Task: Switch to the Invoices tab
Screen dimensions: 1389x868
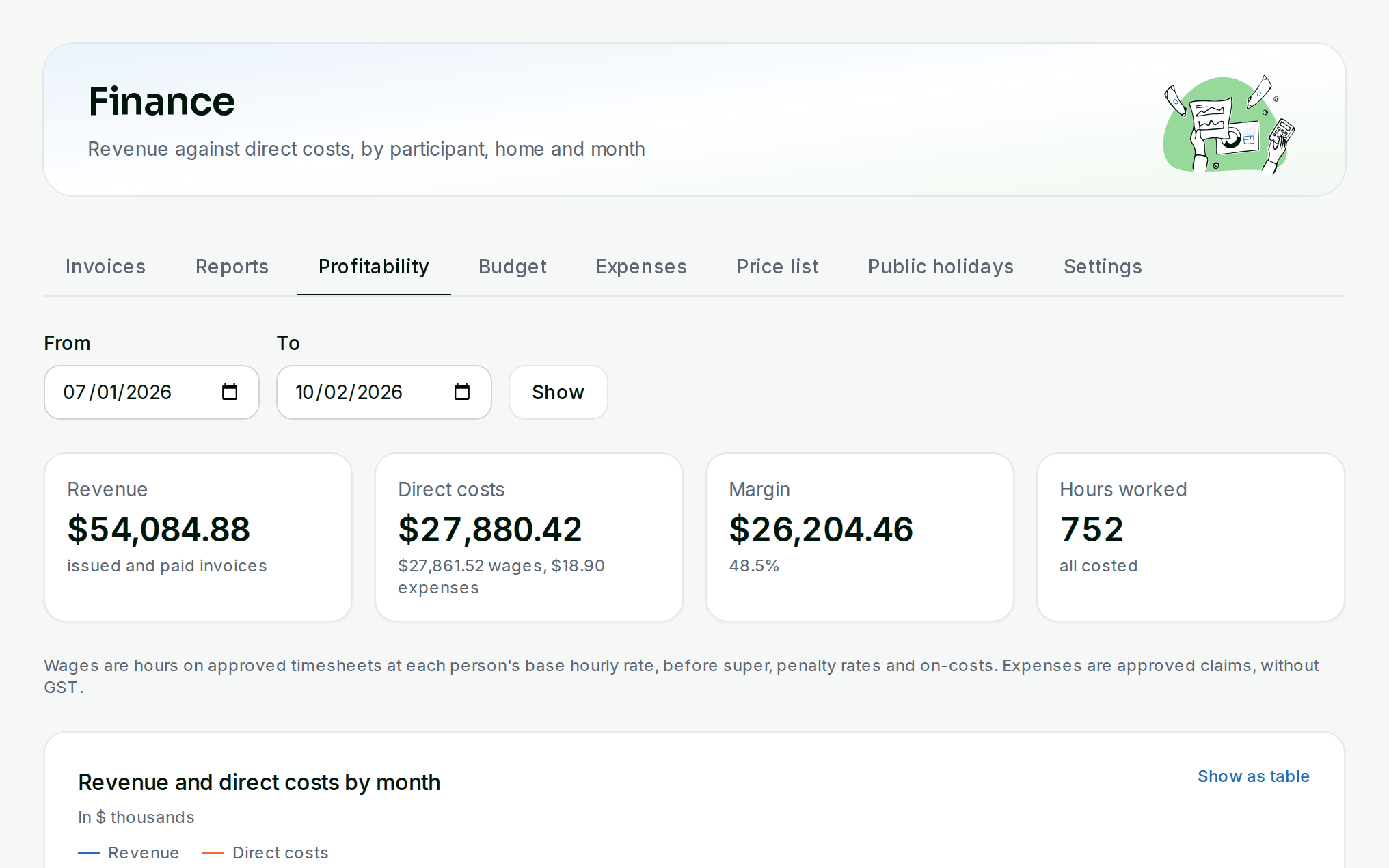Action: point(105,267)
